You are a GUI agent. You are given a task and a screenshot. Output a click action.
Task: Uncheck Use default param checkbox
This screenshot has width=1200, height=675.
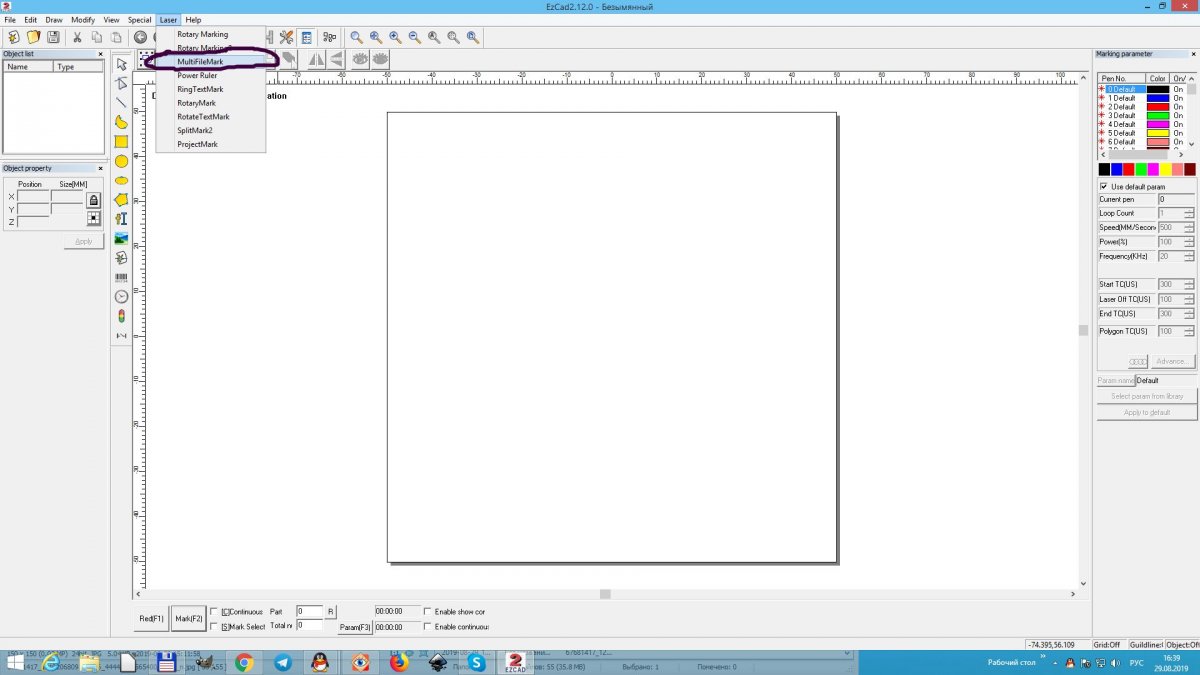click(1104, 187)
